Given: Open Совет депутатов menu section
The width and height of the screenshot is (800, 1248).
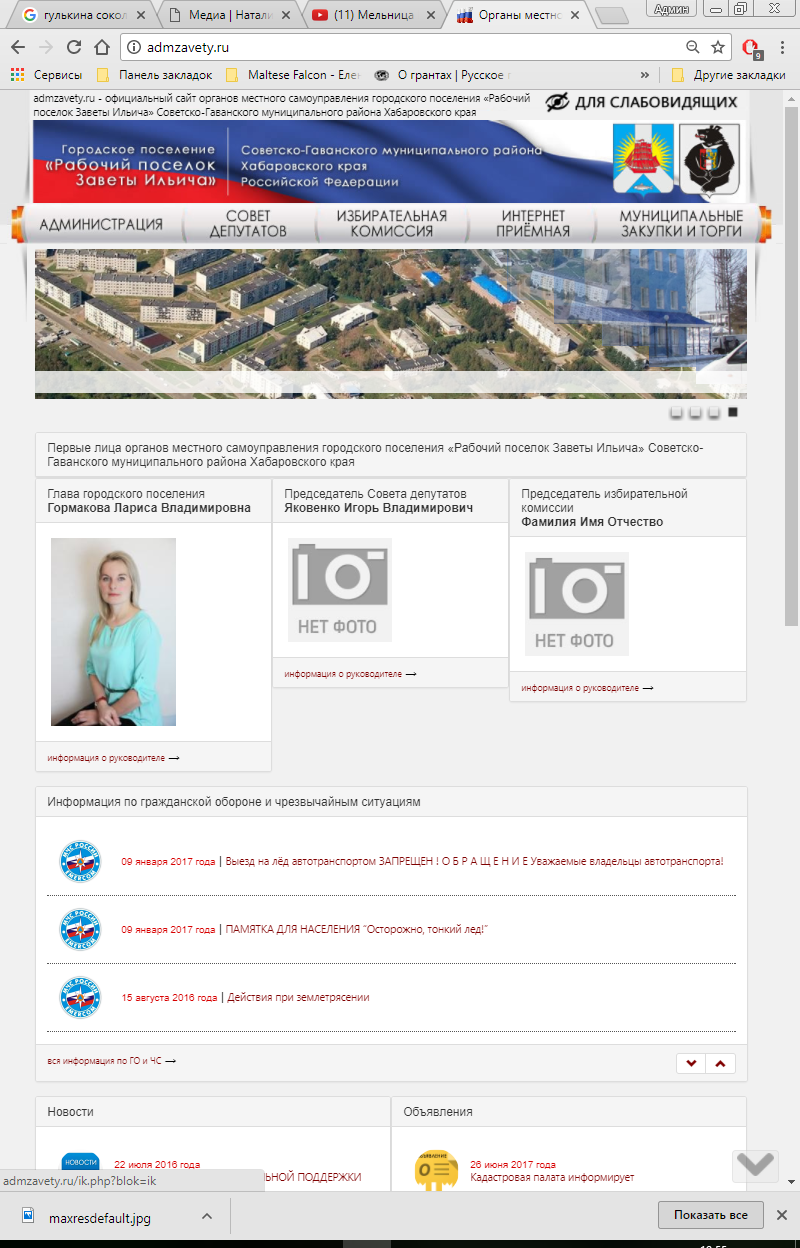Looking at the screenshot, I should tap(248, 224).
